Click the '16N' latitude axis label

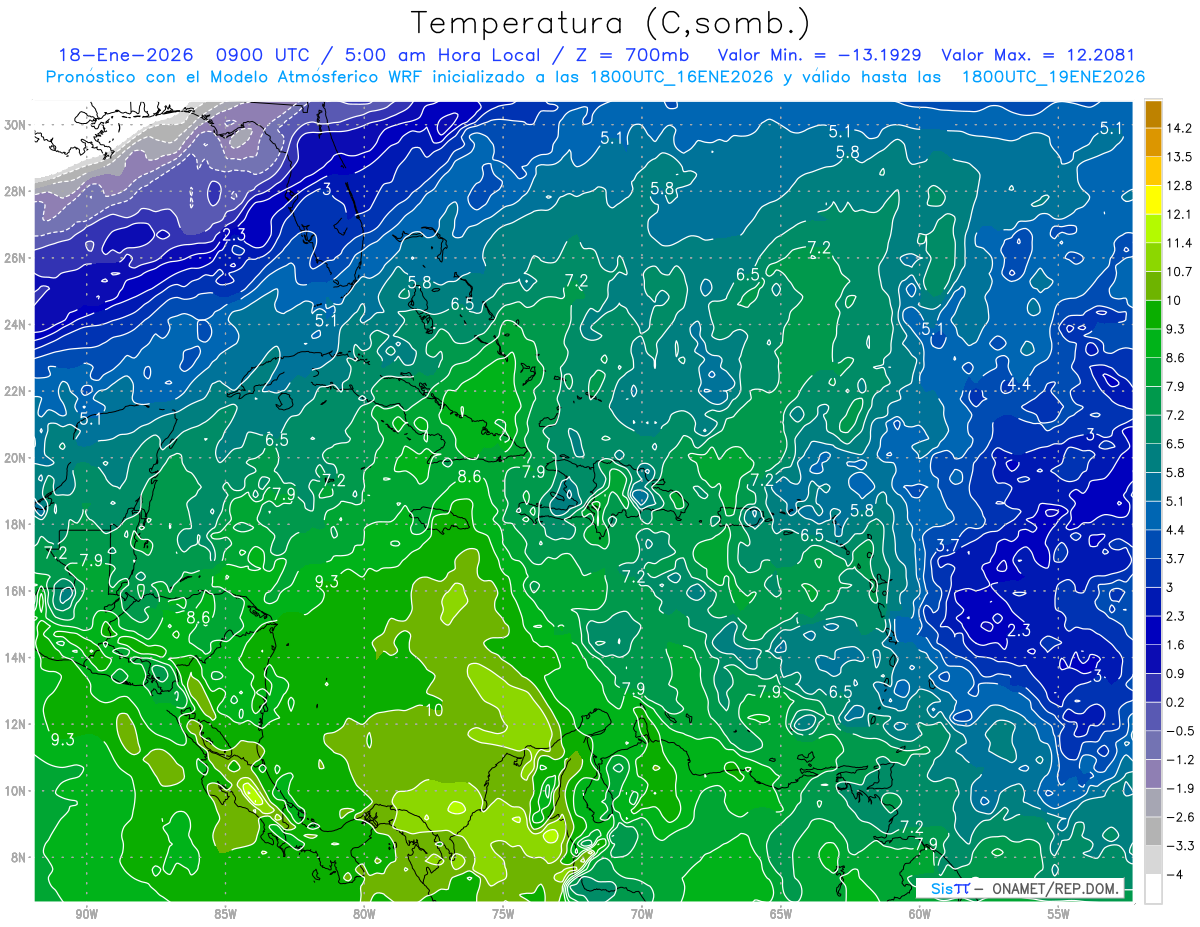tap(16, 591)
